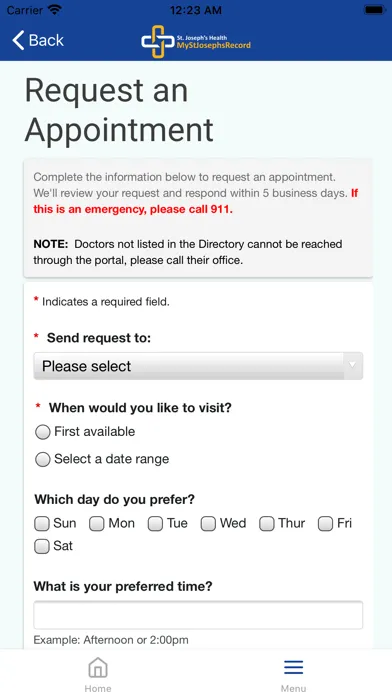This screenshot has width=392, height=696.
Task: Enable the Fri day checkbox
Action: [x=325, y=524]
